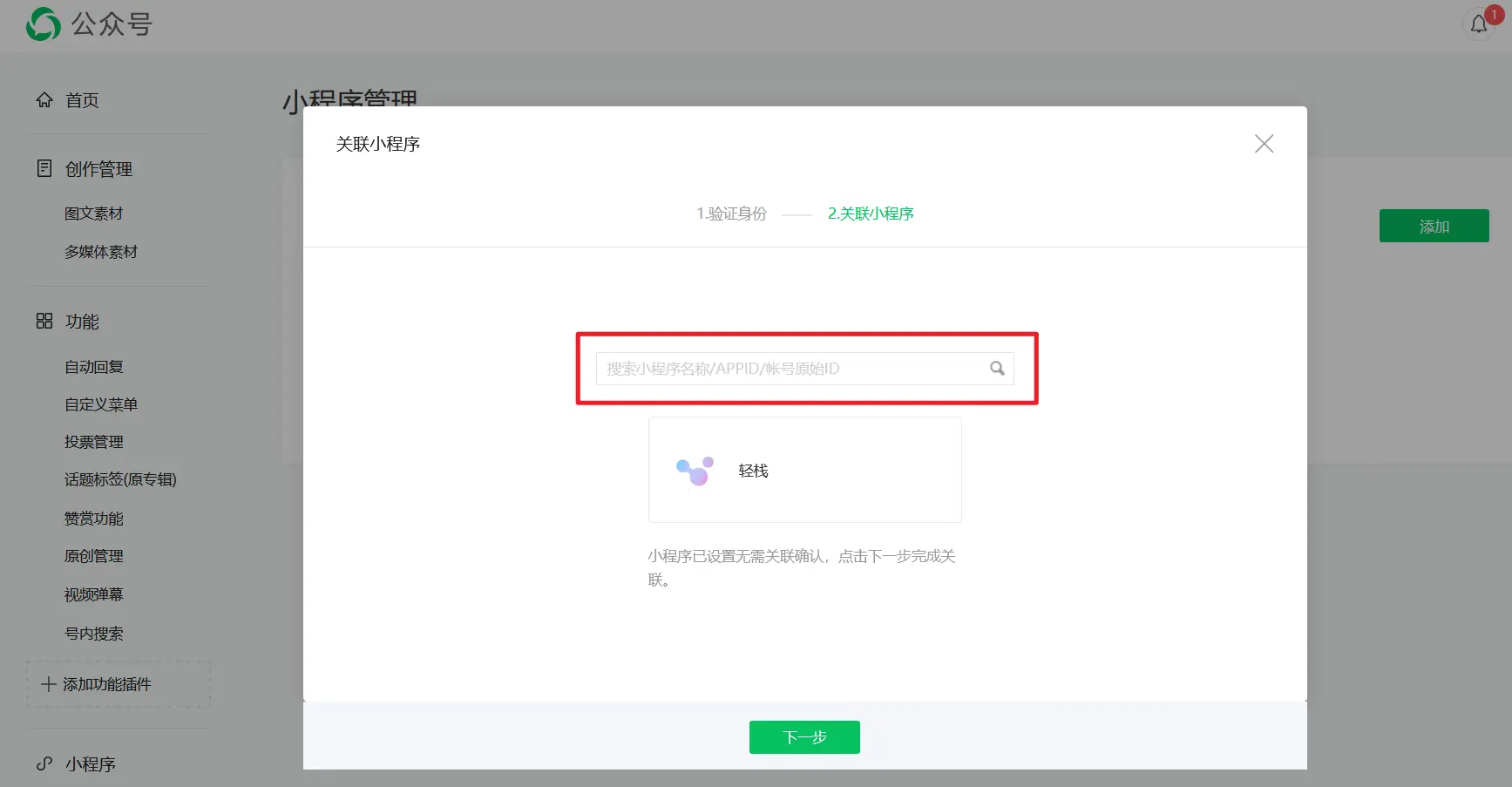Click the WeChat Official Account logo
Screen dimensions: 1512x787
click(x=44, y=24)
